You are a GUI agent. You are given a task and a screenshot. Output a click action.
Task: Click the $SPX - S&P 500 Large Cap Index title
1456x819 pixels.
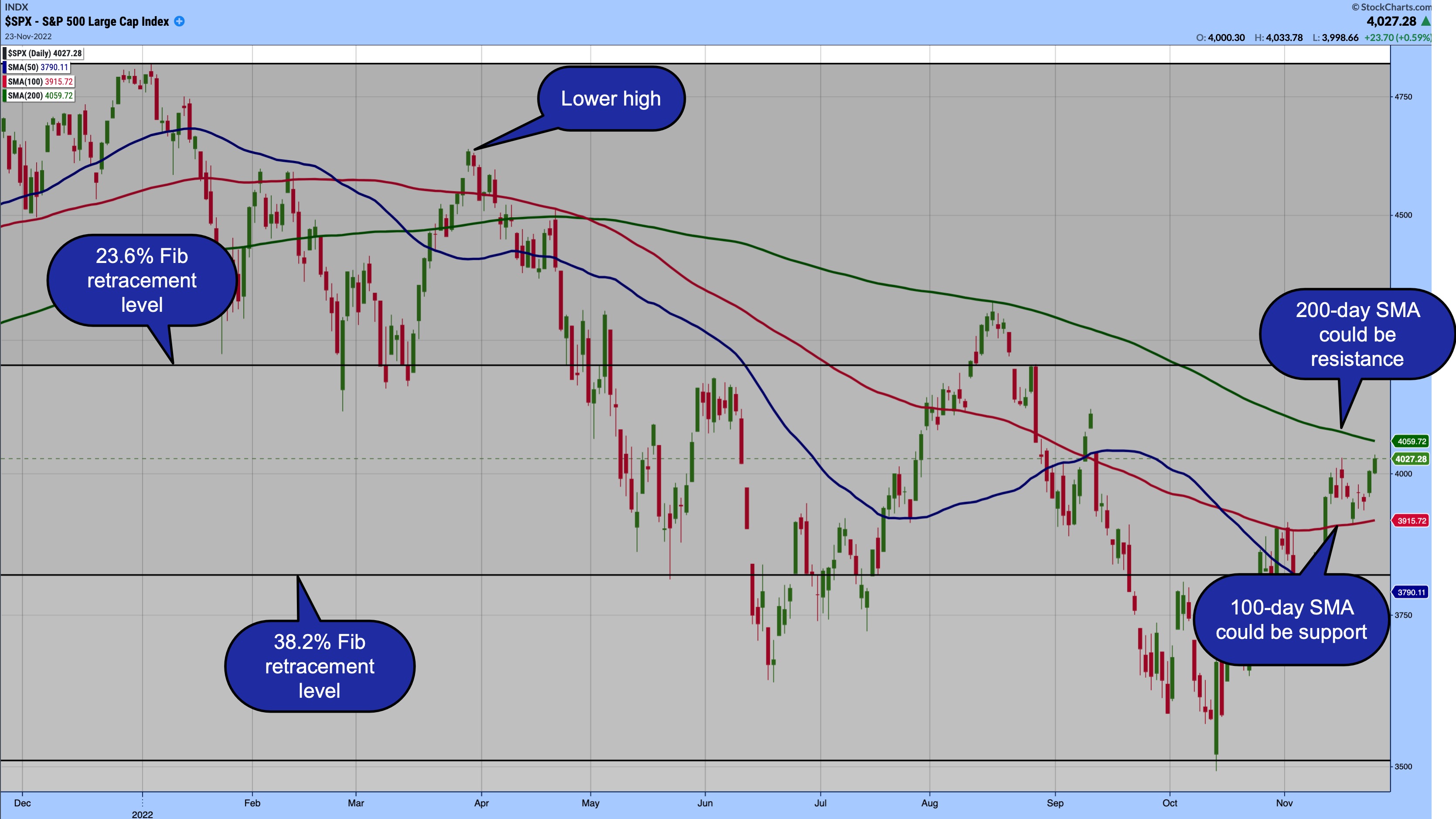[x=87, y=21]
